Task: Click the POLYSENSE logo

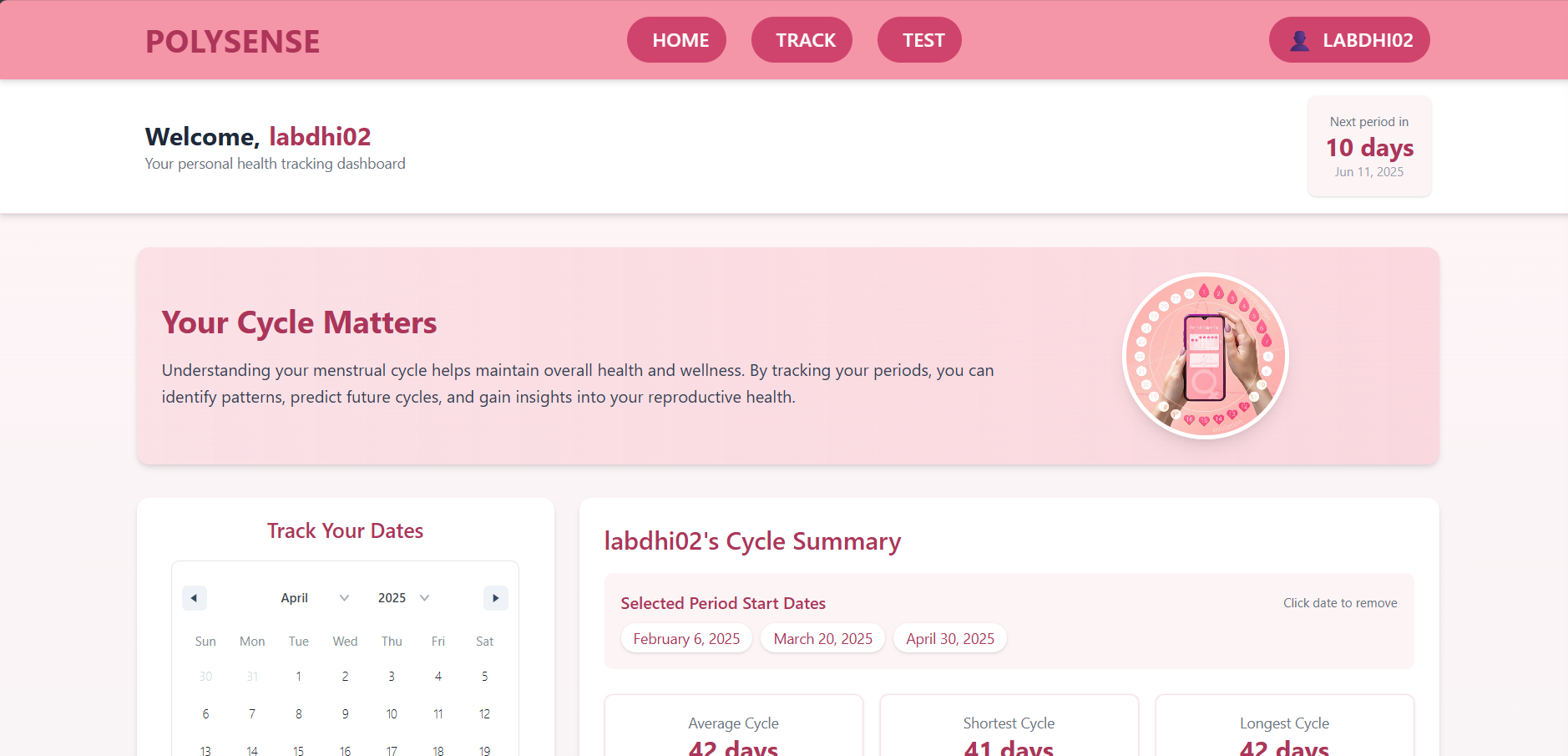Action: pyautogui.click(x=233, y=42)
